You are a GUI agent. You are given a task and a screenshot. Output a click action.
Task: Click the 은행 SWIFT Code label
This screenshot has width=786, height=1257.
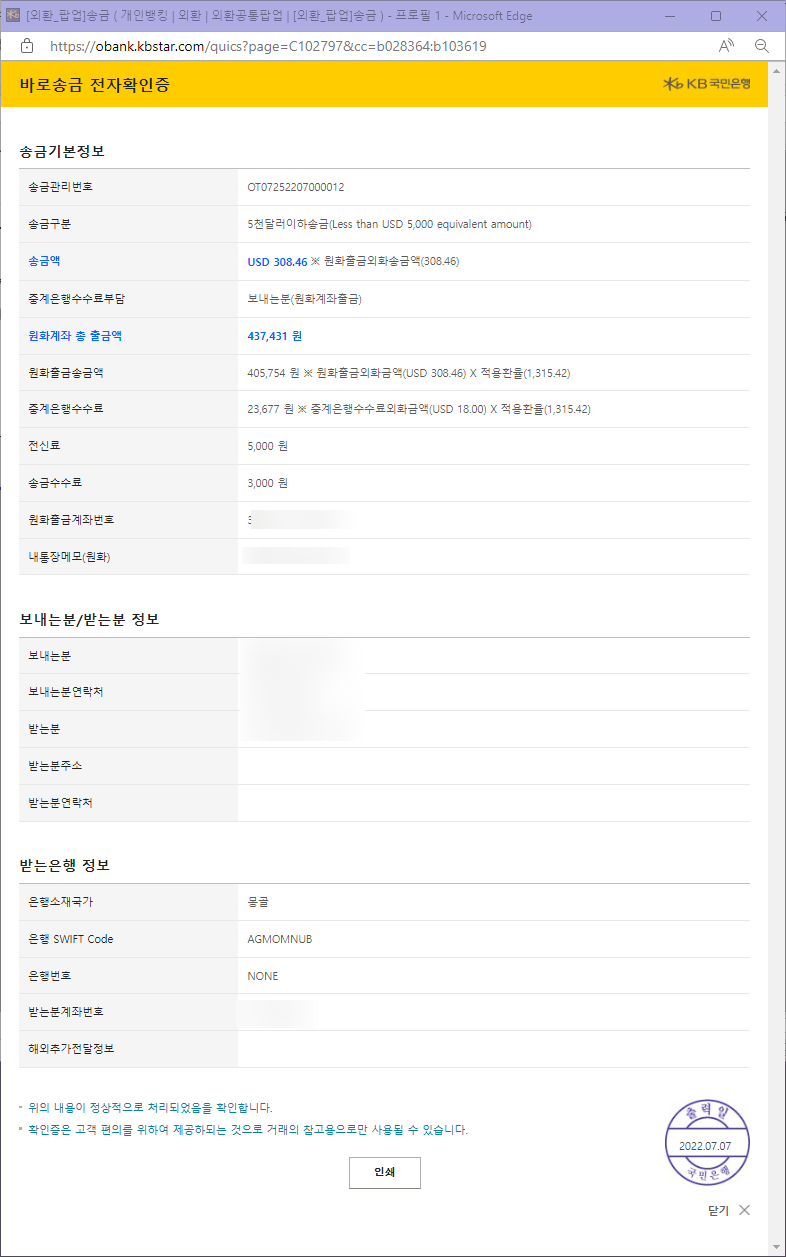point(71,939)
